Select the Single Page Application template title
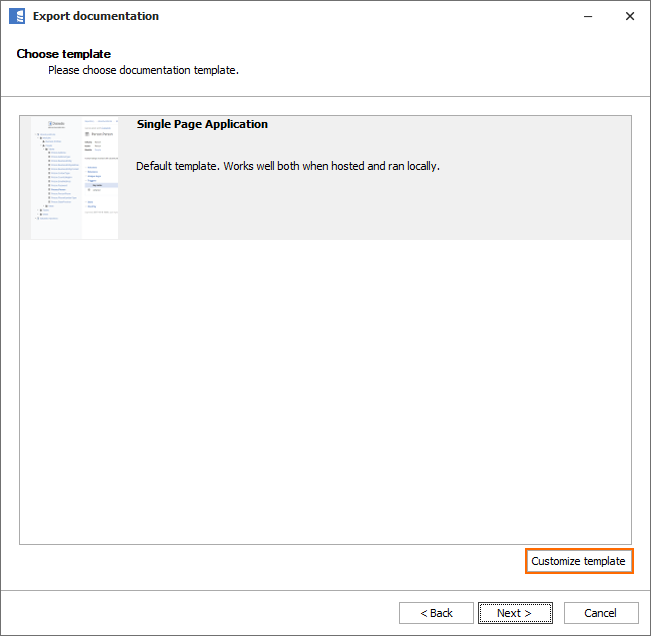Image resolution: width=651 pixels, height=636 pixels. point(202,125)
